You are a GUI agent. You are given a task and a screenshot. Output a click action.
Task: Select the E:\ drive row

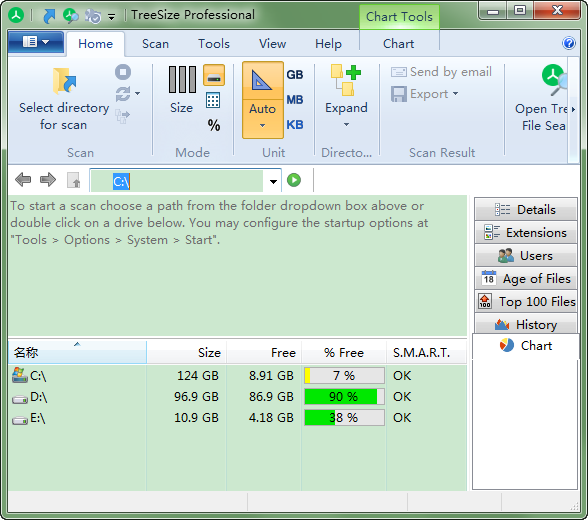pyautogui.click(x=237, y=418)
